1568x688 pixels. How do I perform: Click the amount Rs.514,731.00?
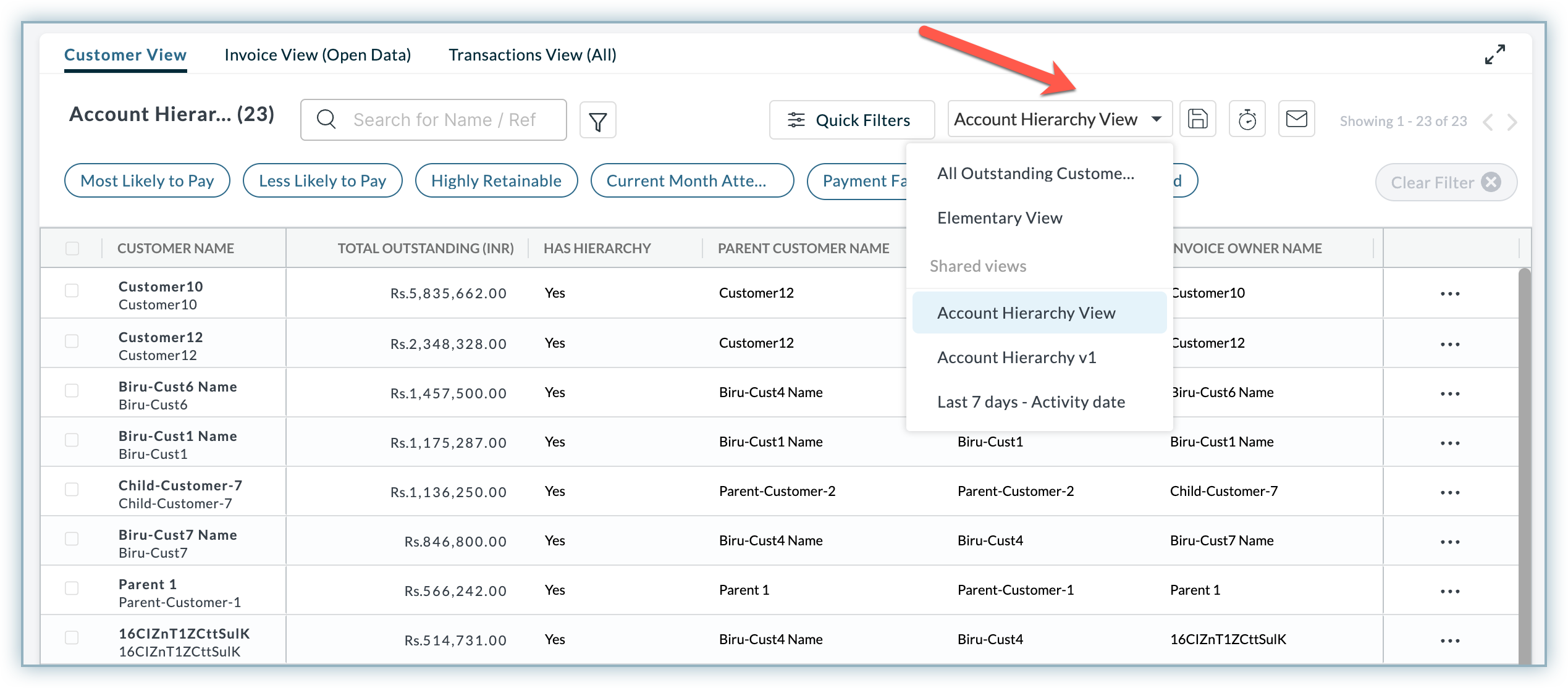pyautogui.click(x=455, y=640)
